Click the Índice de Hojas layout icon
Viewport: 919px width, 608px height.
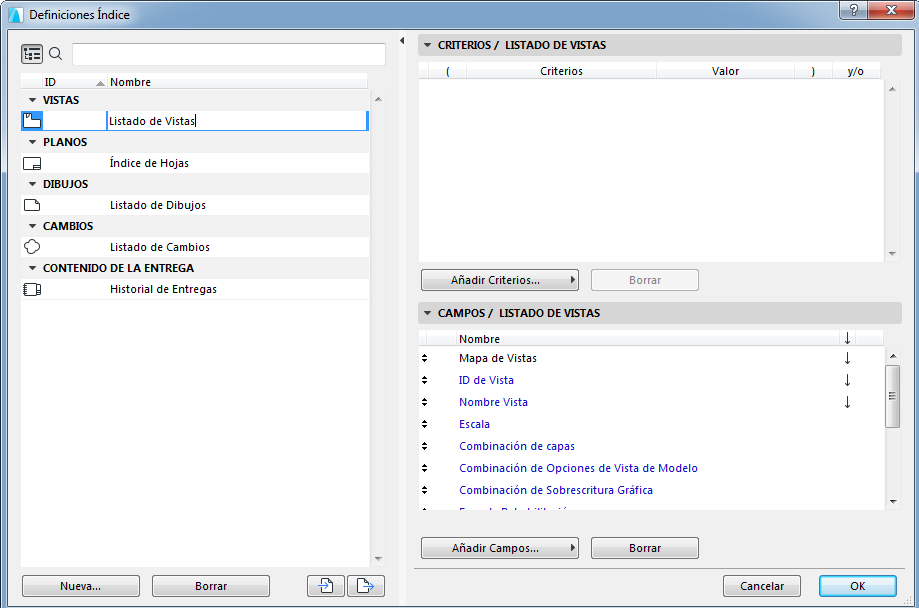[31, 163]
